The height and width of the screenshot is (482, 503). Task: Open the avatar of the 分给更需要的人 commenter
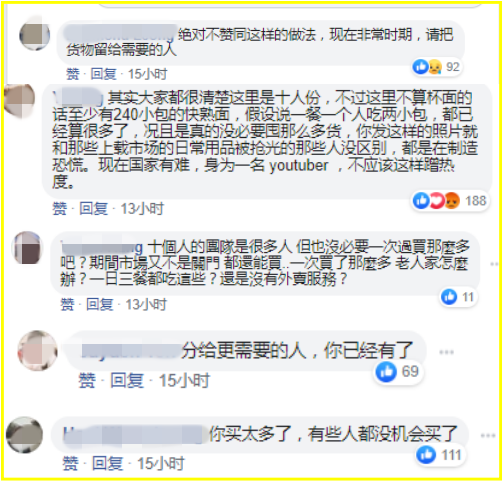click(x=37, y=351)
